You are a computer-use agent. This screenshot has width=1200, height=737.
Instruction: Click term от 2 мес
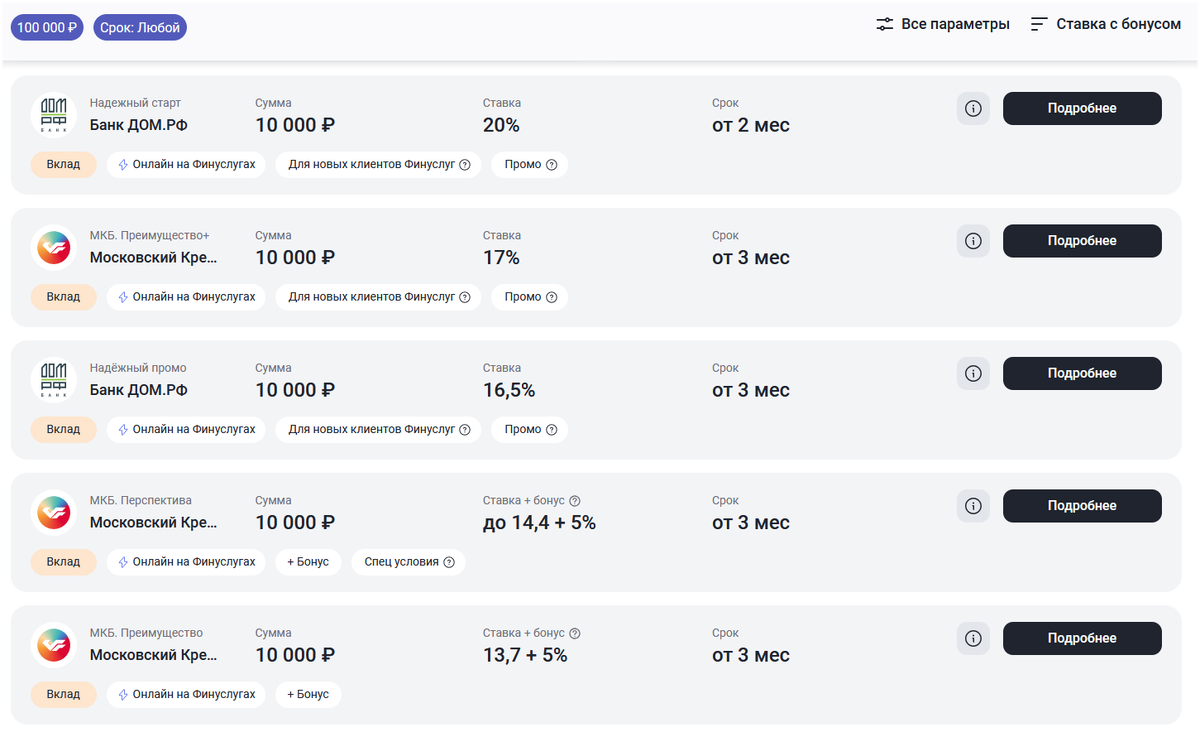click(x=751, y=126)
